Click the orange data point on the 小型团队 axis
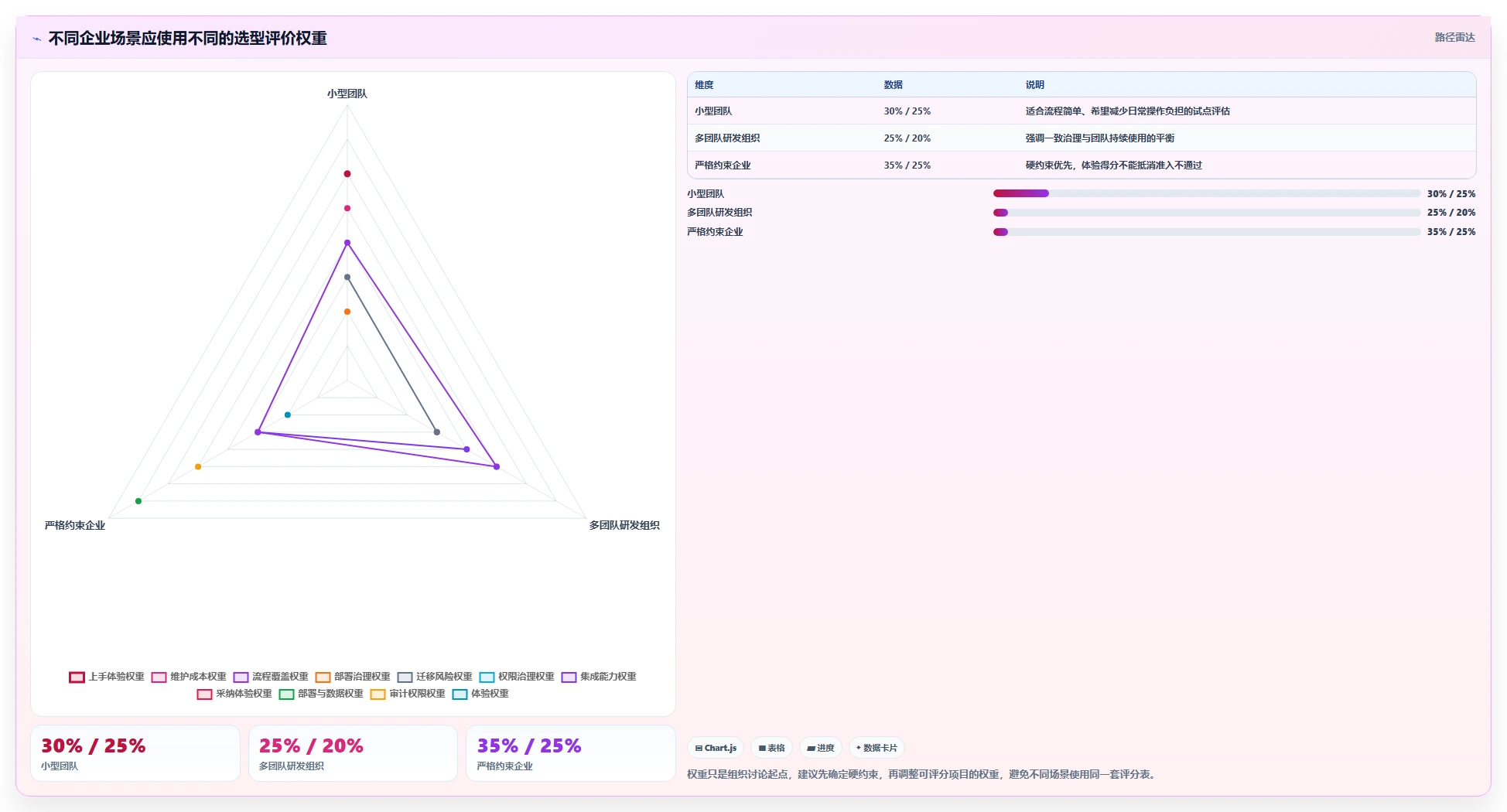The image size is (1507, 812). 347,312
